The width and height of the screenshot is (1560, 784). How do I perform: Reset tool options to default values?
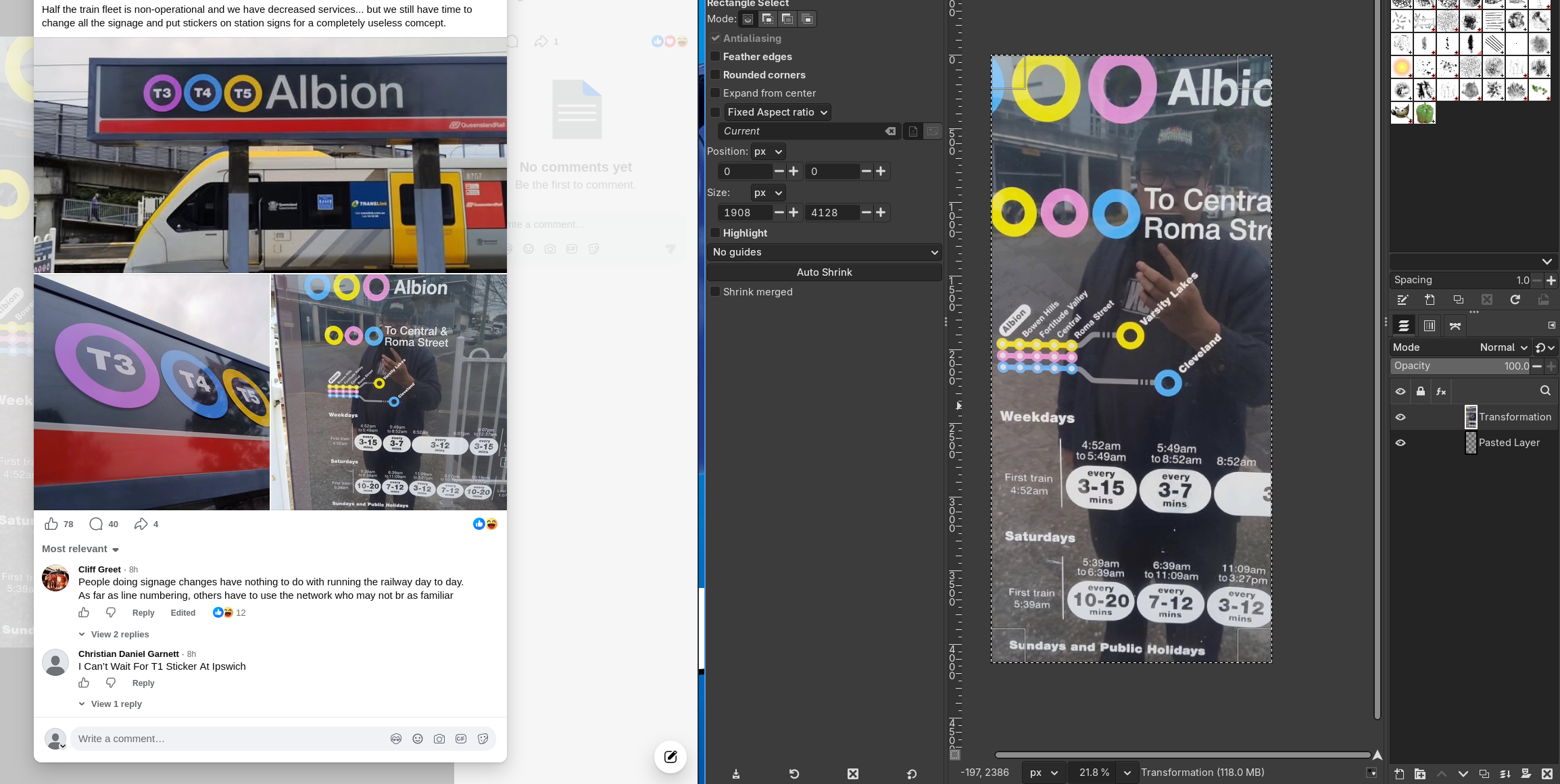(912, 774)
